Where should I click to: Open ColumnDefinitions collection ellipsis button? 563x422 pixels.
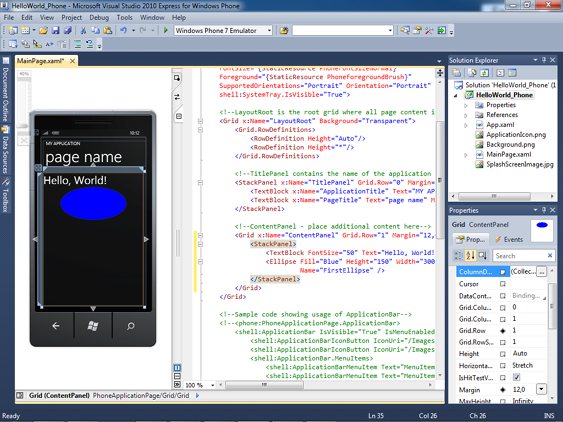tap(542, 272)
